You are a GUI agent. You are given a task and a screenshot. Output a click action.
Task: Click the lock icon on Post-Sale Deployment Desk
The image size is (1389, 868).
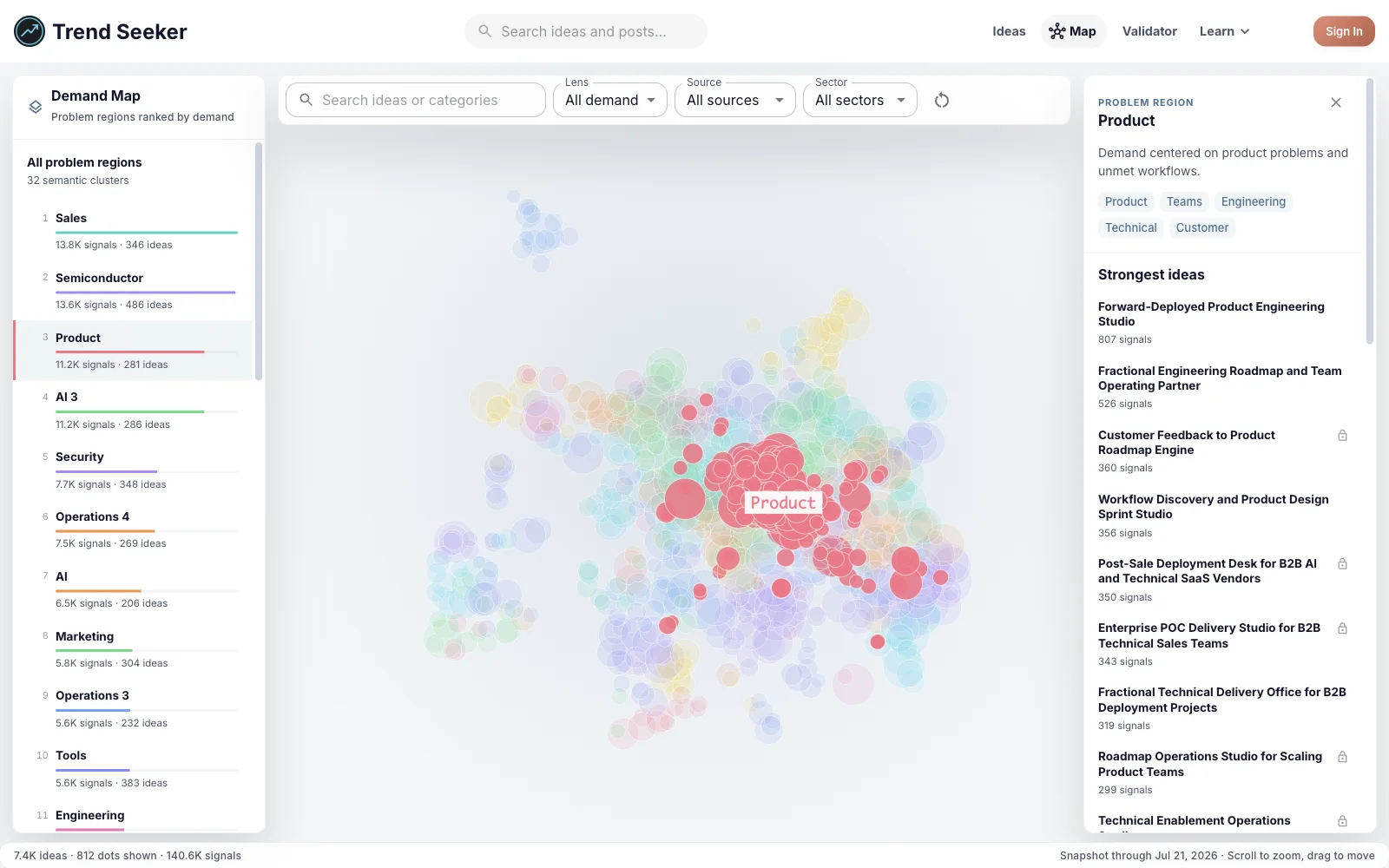1342,564
